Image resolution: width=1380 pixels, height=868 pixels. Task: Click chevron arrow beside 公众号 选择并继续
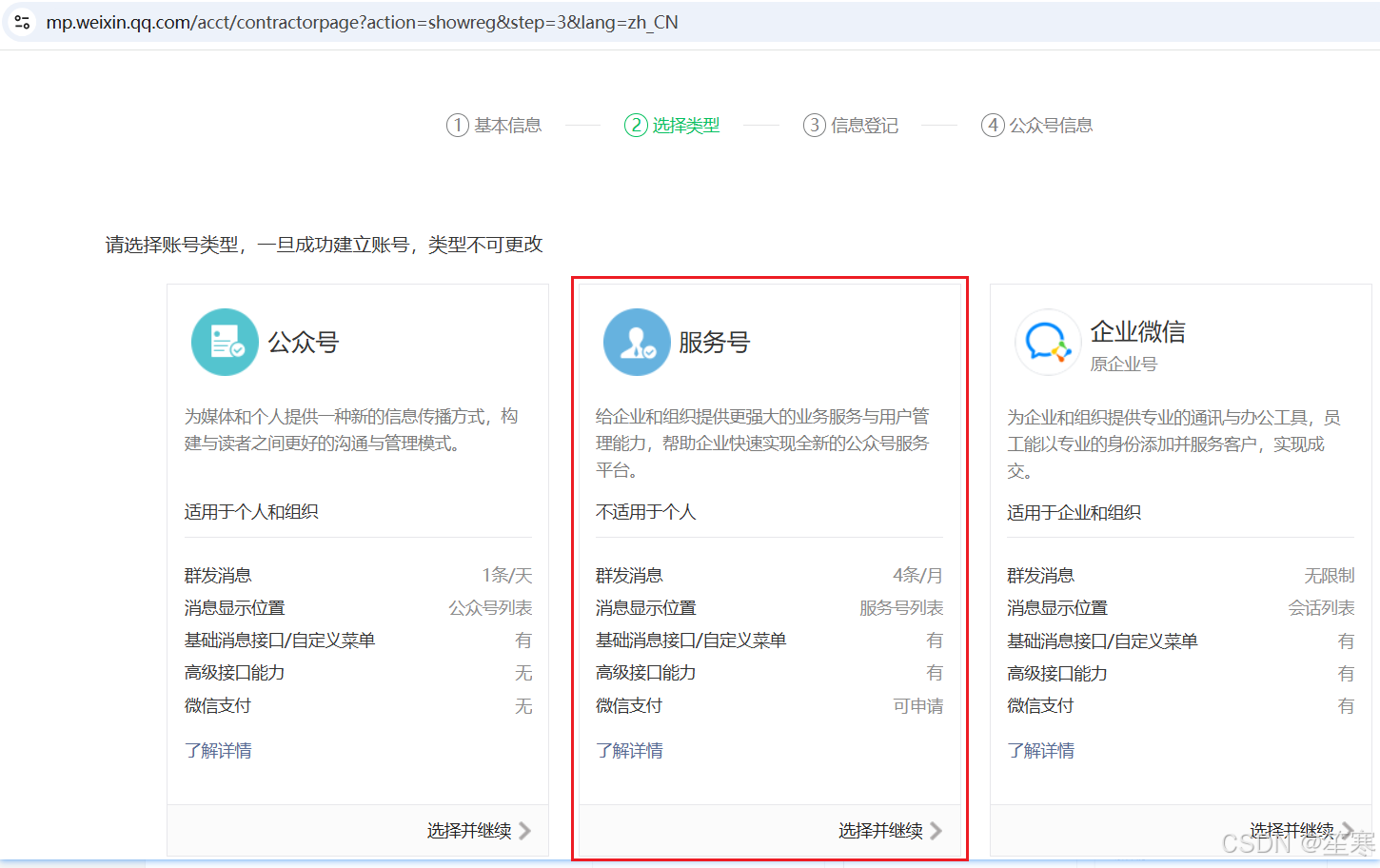click(x=524, y=831)
